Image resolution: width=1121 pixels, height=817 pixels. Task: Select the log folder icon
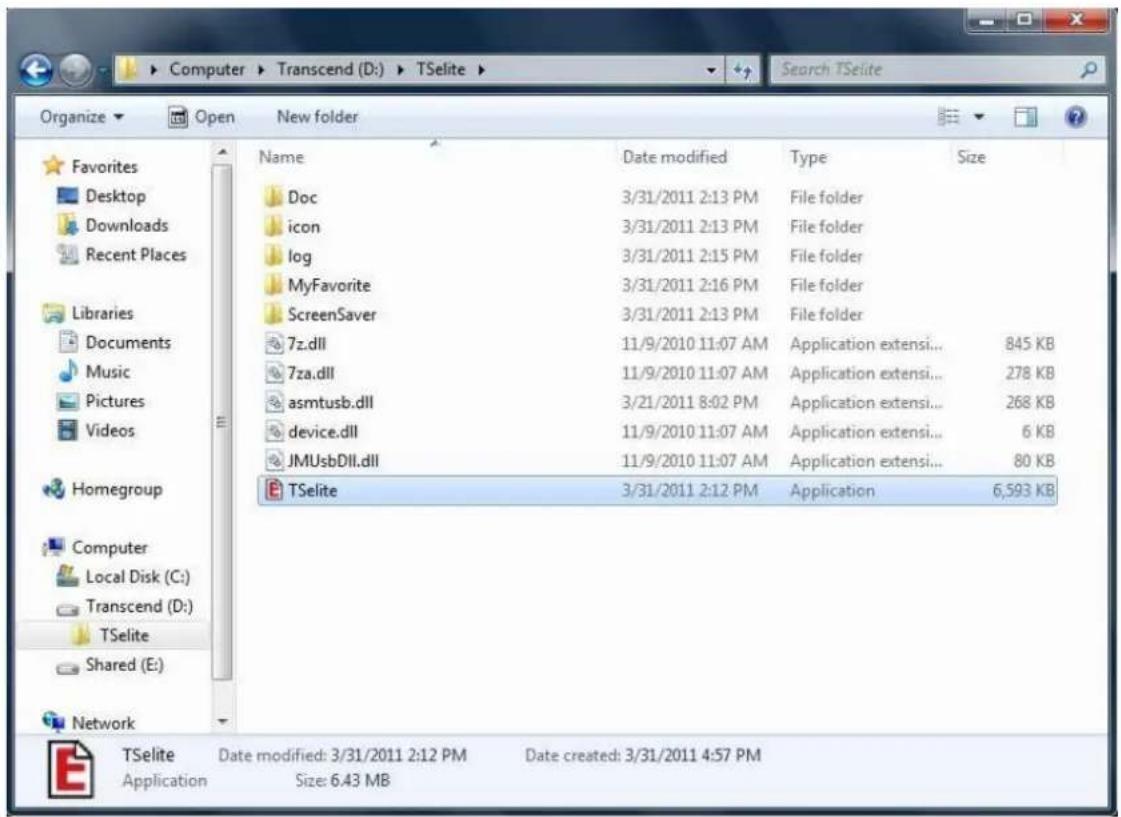click(273, 256)
